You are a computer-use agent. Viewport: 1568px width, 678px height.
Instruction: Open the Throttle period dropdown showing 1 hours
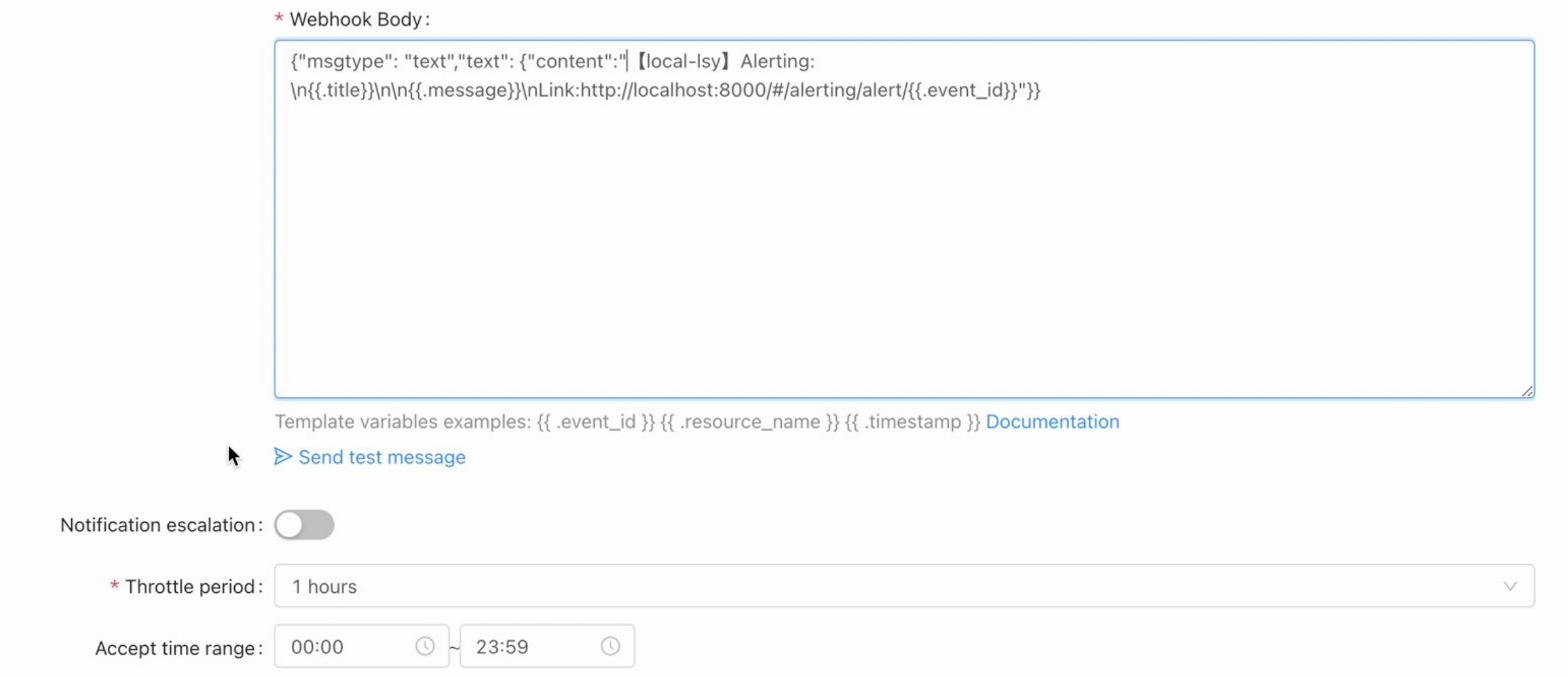click(892, 587)
